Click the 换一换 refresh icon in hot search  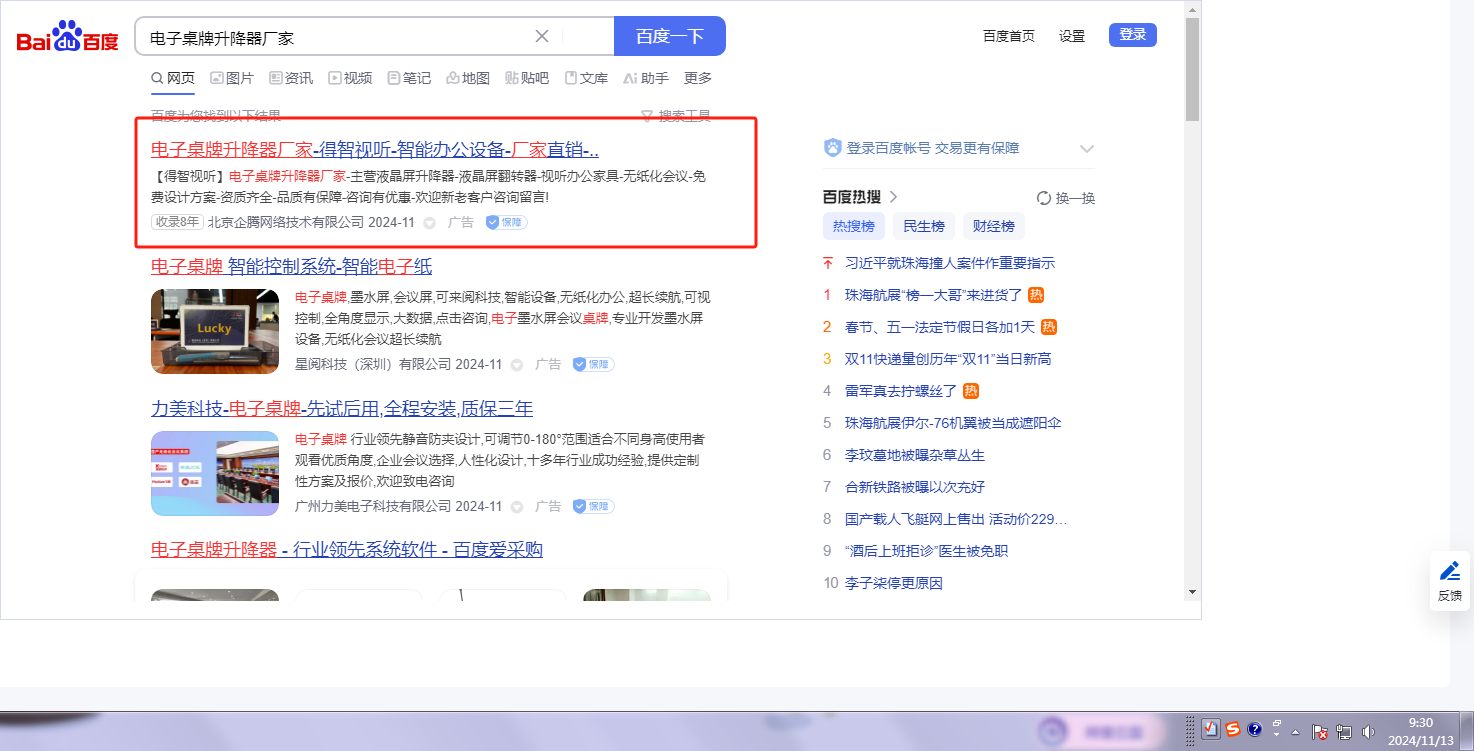click(x=1044, y=198)
